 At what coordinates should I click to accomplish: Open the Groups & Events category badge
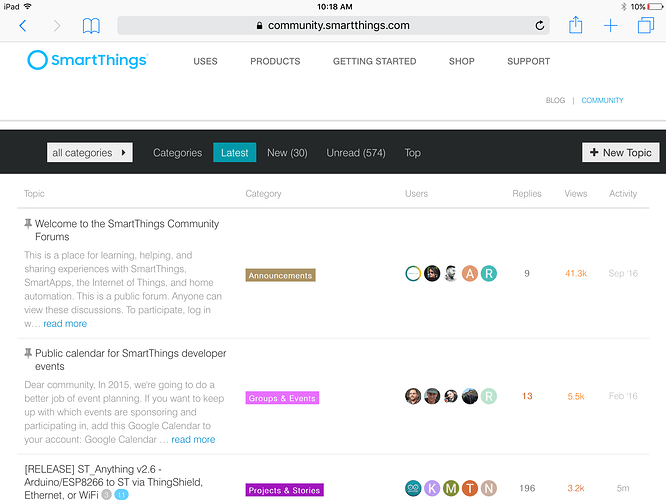pyautogui.click(x=282, y=398)
